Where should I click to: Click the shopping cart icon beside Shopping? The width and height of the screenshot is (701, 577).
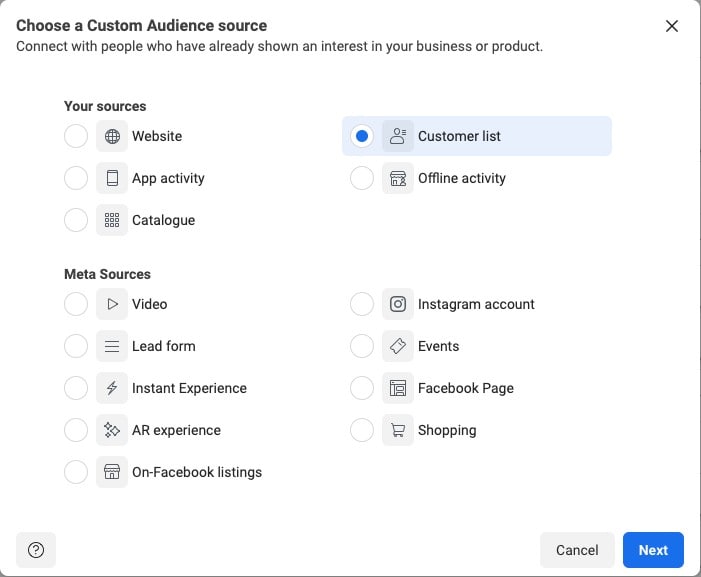(398, 430)
